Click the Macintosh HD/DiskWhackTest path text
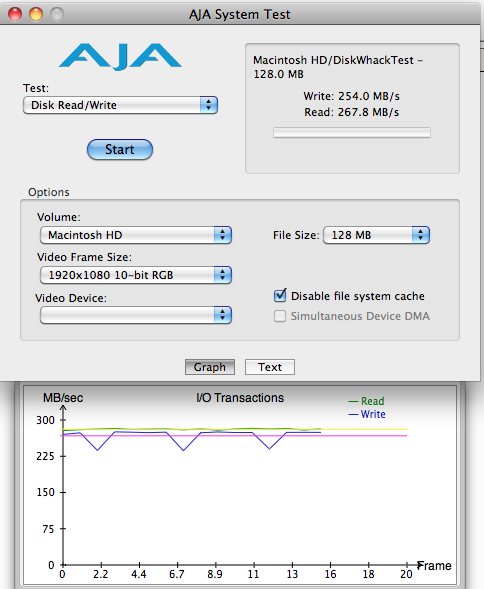484x589 pixels. click(x=338, y=67)
